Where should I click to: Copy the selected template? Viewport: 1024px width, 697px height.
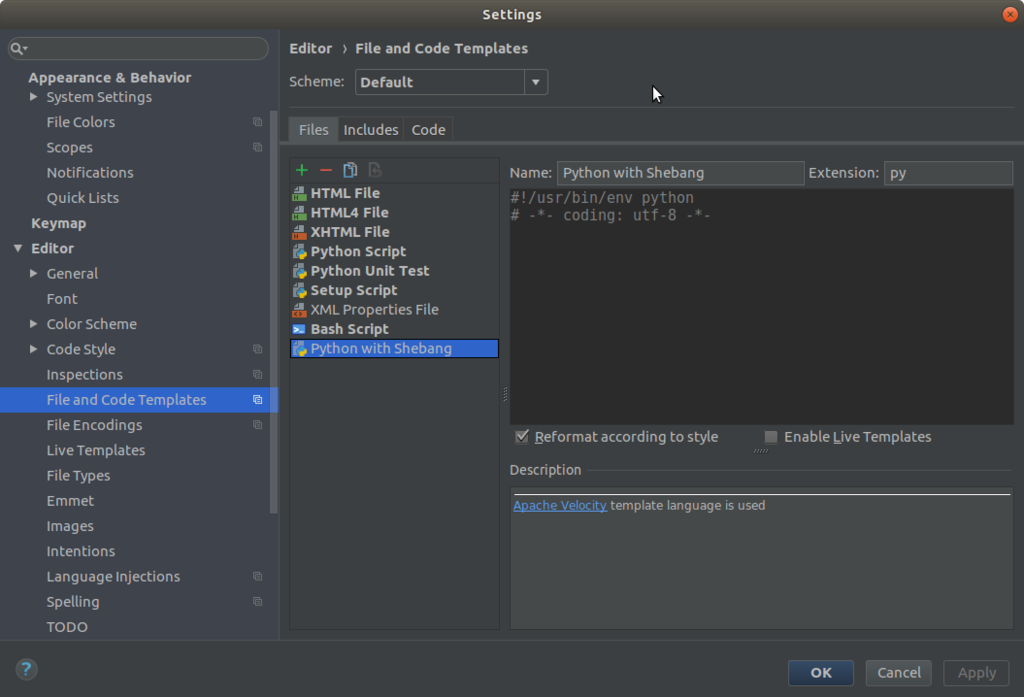click(350, 170)
